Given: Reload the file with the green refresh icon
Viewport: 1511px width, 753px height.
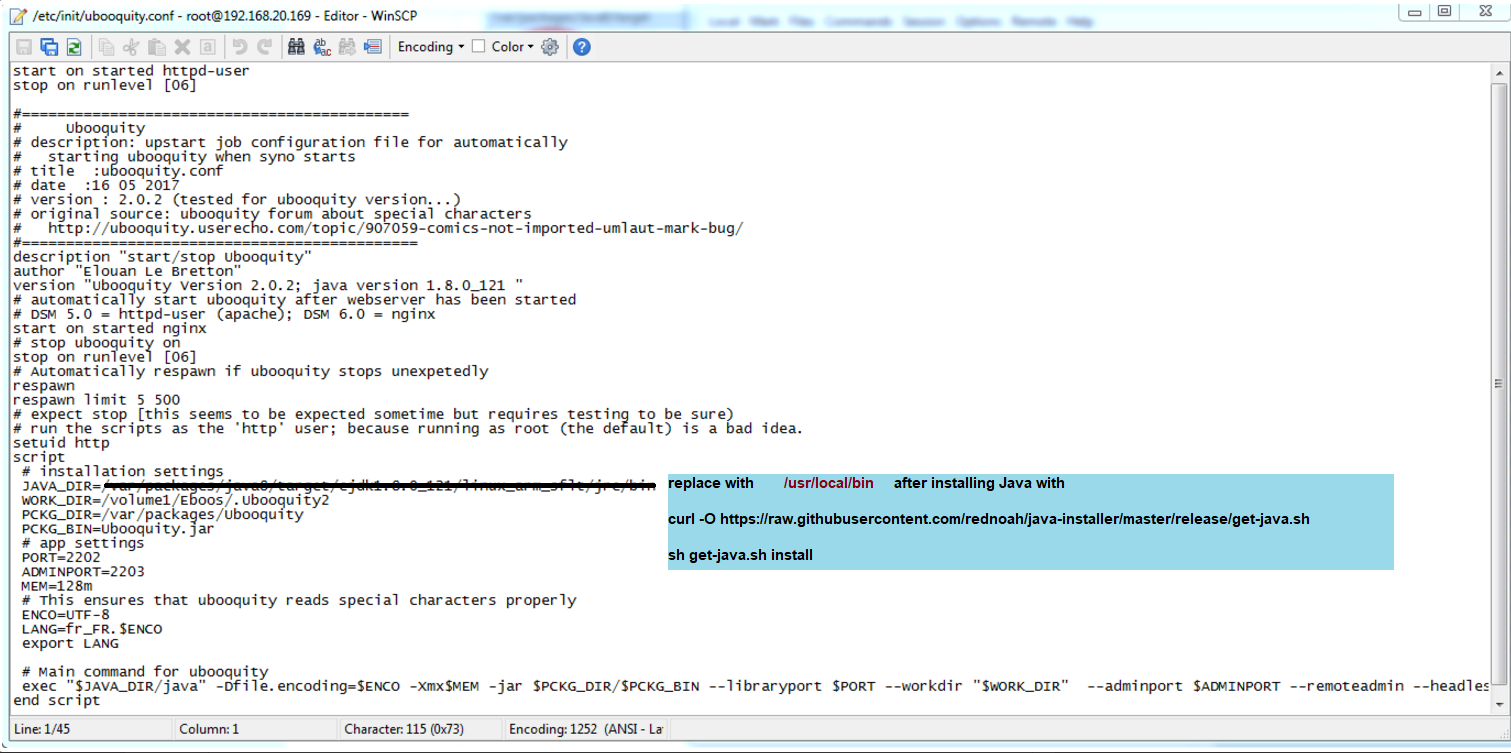Looking at the screenshot, I should point(73,47).
